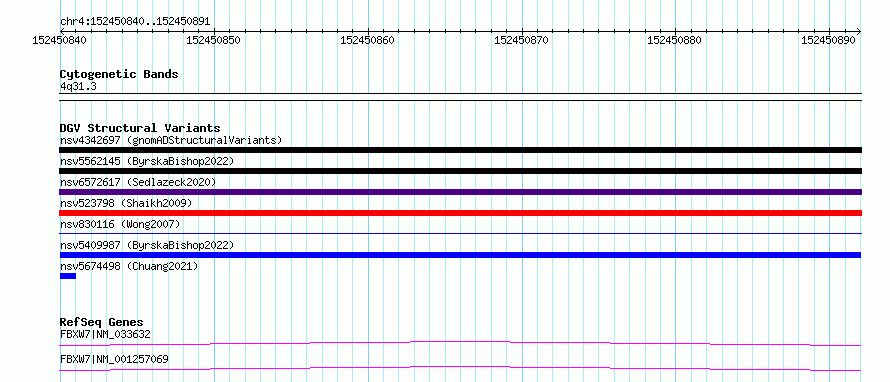Click the thin blue nsv830116 line
This screenshot has width=890, height=382.
460,233
